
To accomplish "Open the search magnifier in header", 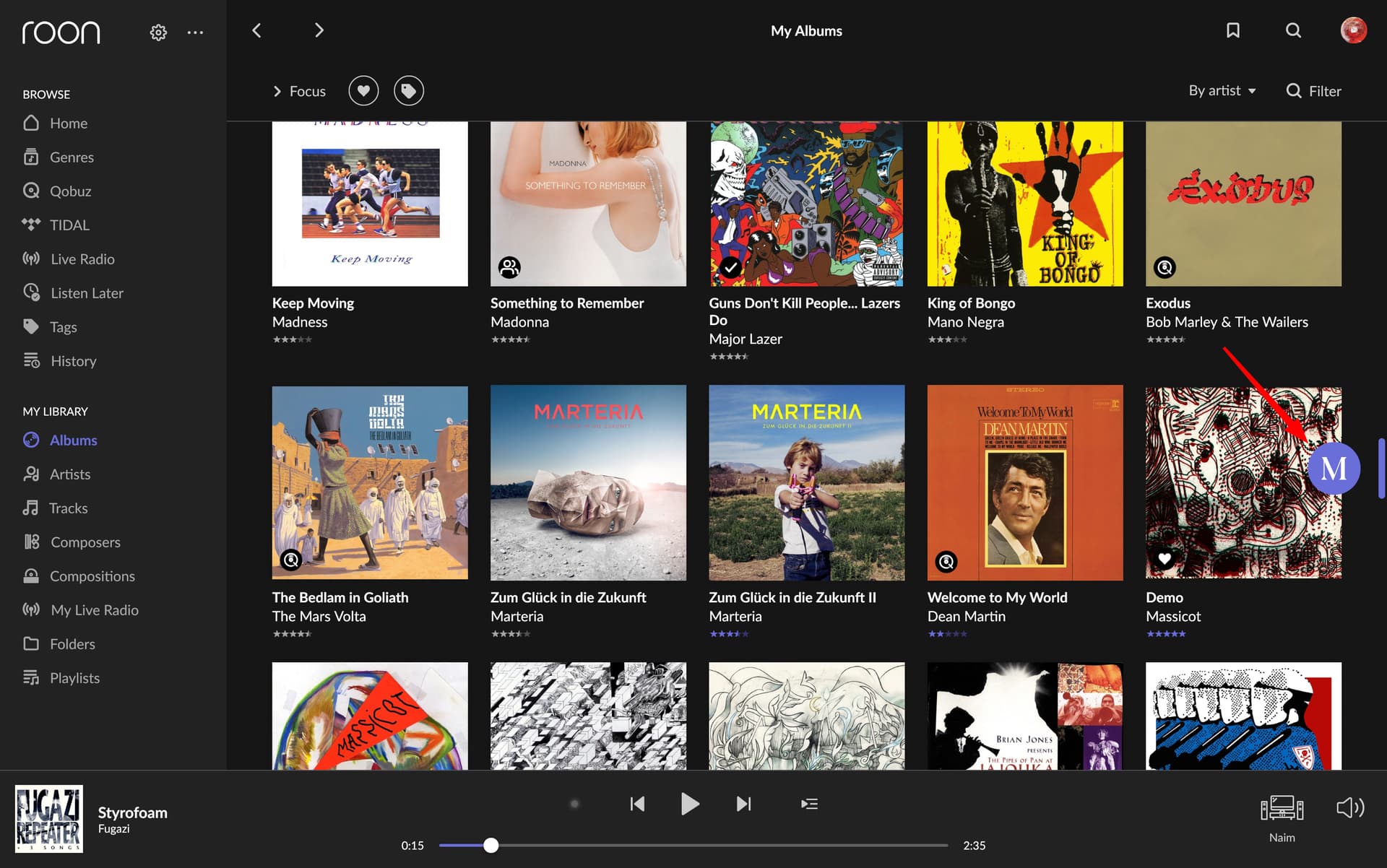I will [x=1293, y=30].
